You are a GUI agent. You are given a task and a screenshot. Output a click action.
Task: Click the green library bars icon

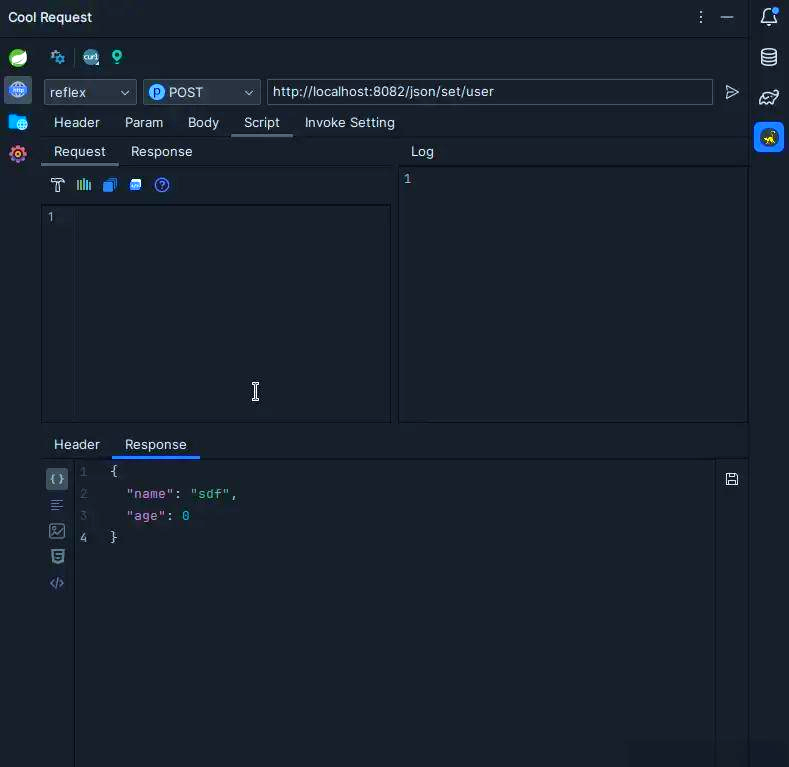coord(84,185)
